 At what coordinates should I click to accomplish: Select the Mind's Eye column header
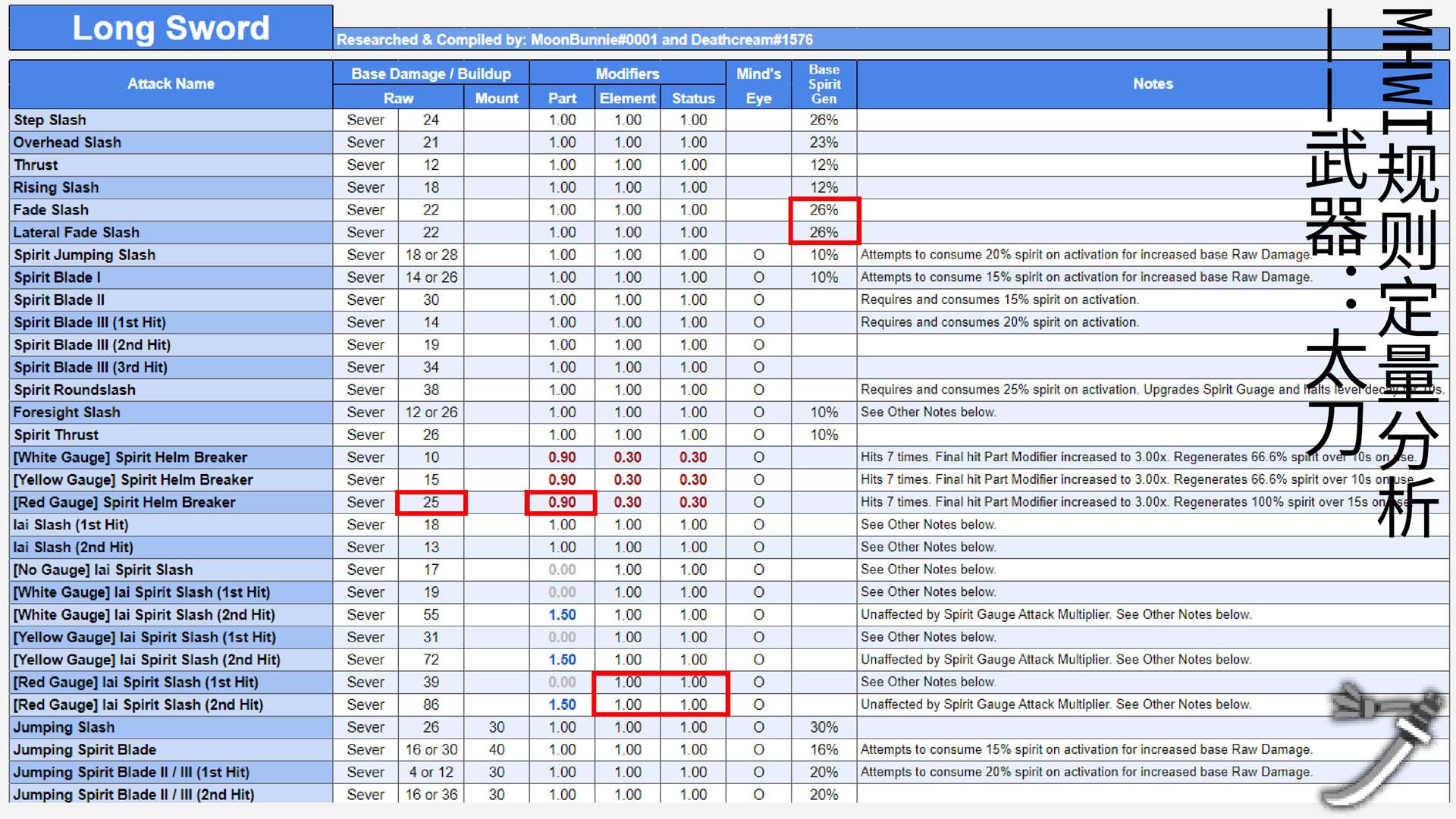point(758,85)
